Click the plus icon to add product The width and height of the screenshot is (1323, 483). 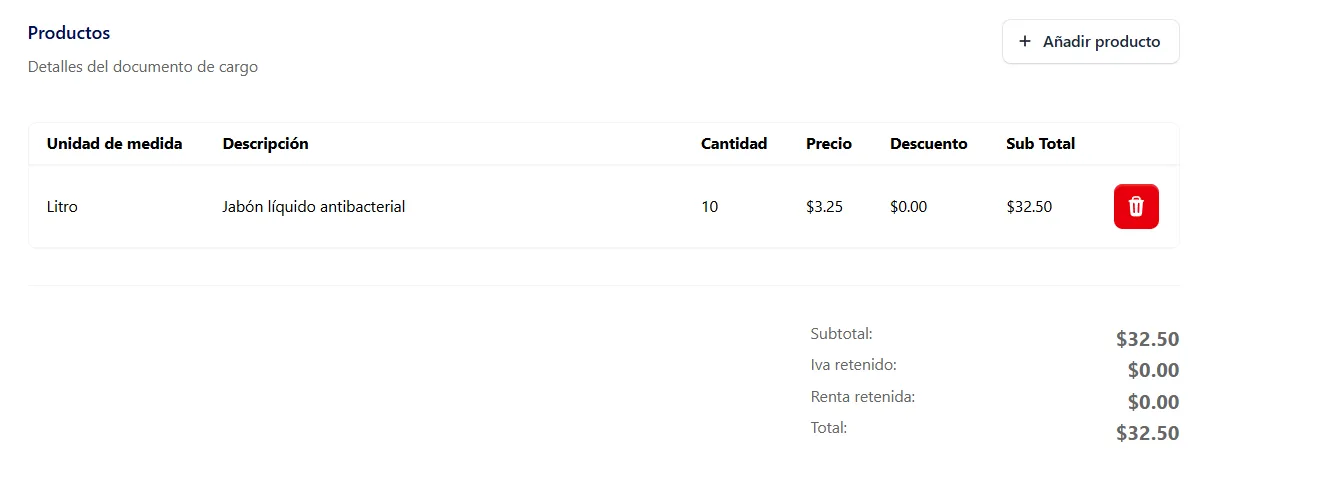click(1024, 42)
